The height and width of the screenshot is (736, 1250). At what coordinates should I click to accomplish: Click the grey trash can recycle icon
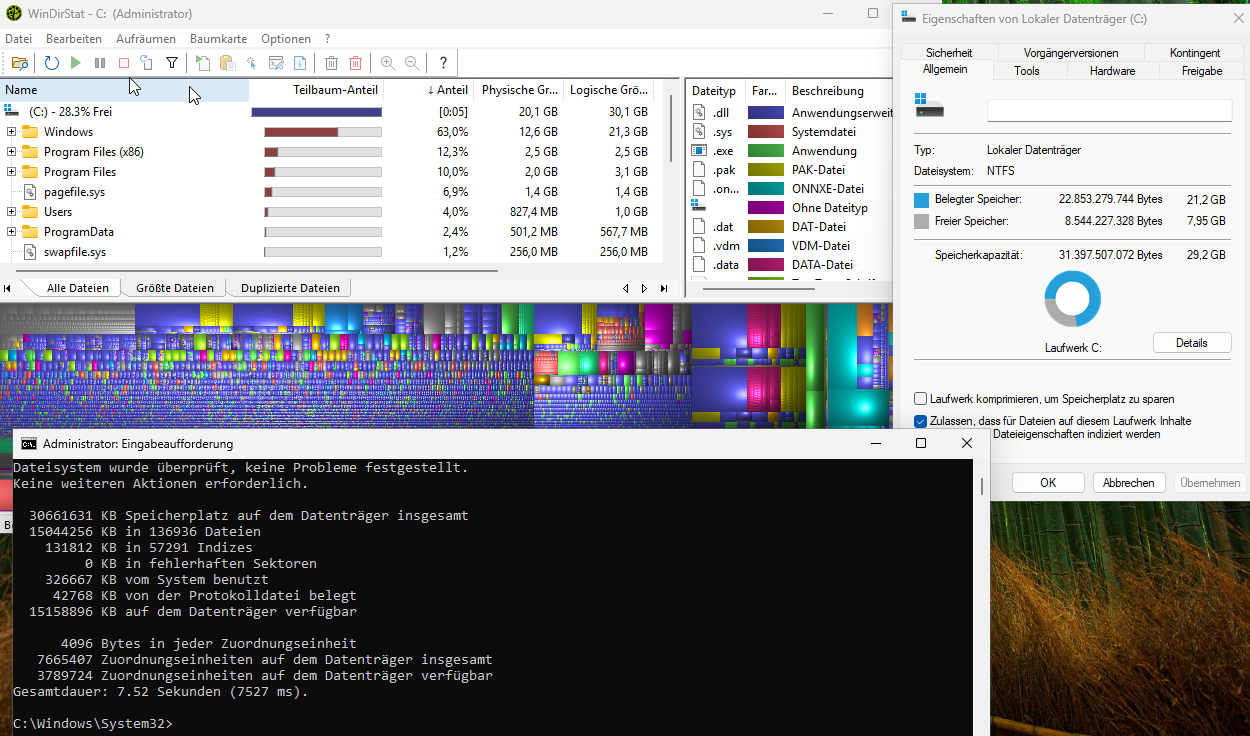(331, 63)
